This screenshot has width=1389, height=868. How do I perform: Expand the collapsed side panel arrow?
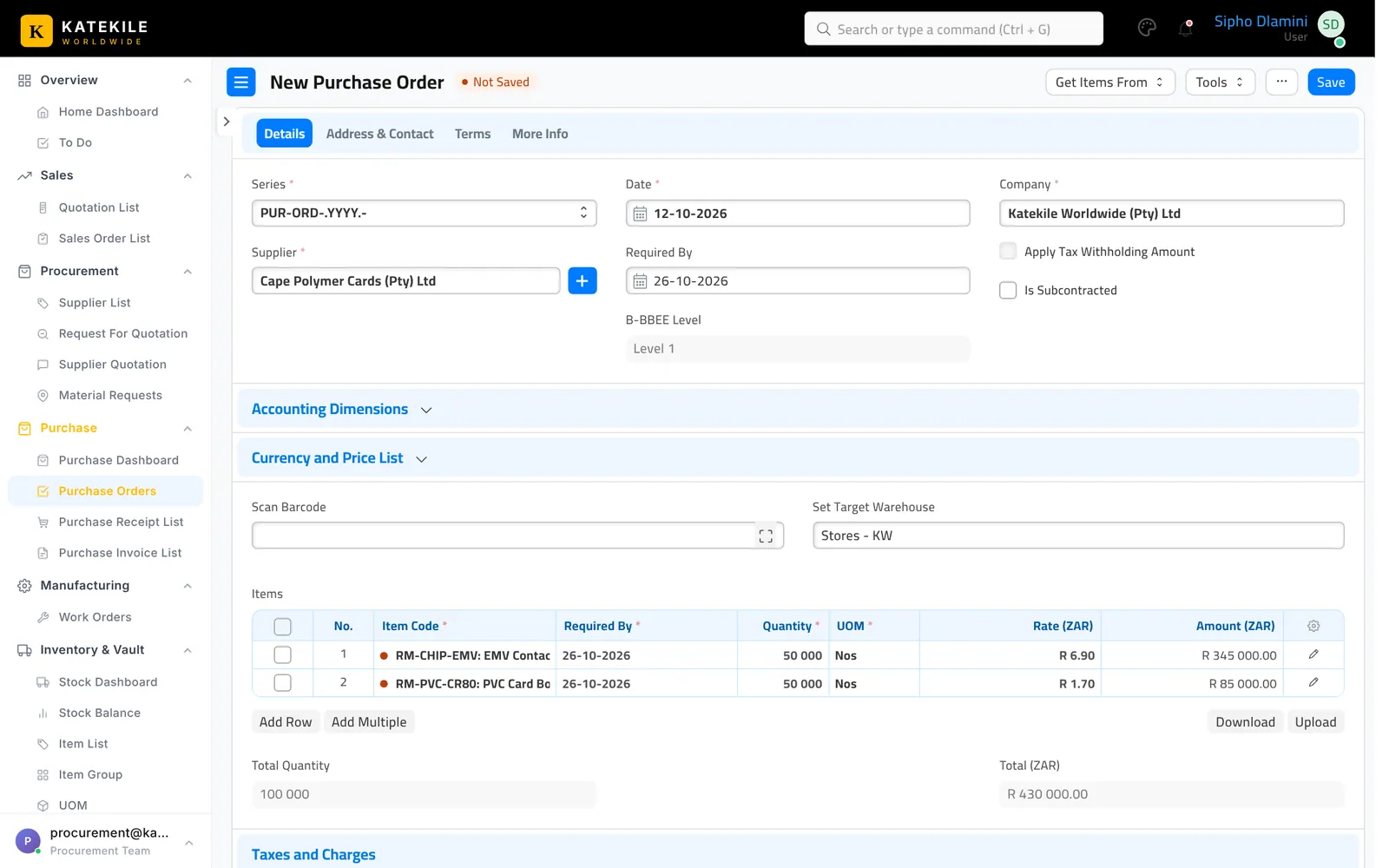[x=226, y=122]
